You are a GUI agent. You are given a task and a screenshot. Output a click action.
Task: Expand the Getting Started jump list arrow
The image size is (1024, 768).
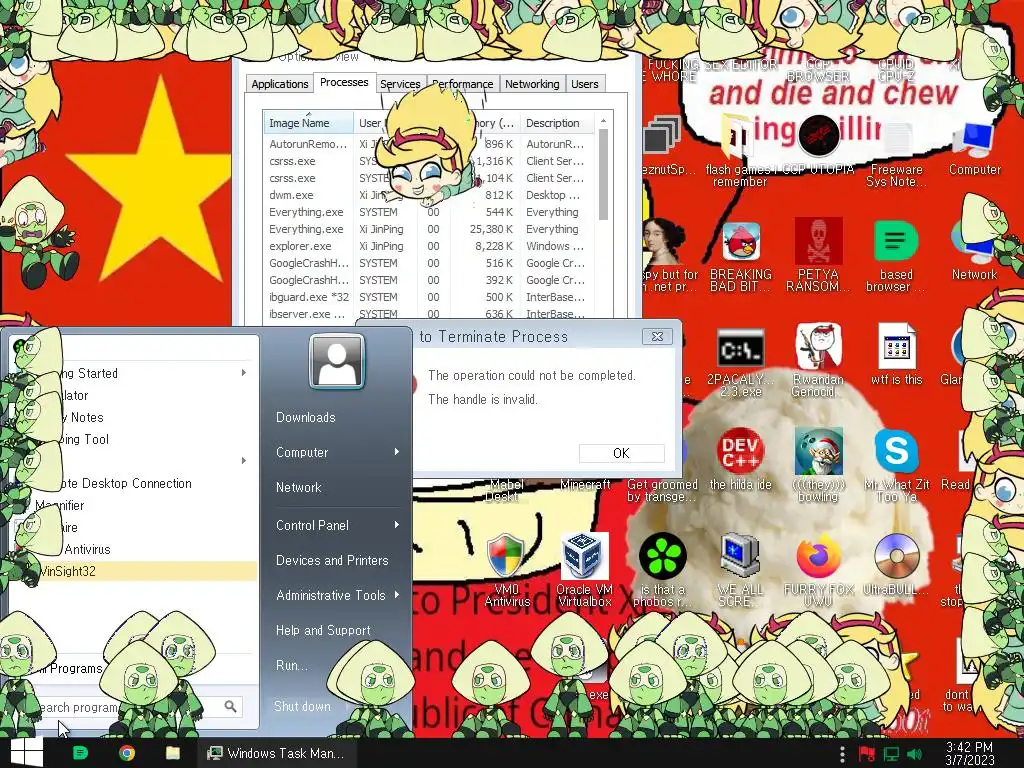244,373
